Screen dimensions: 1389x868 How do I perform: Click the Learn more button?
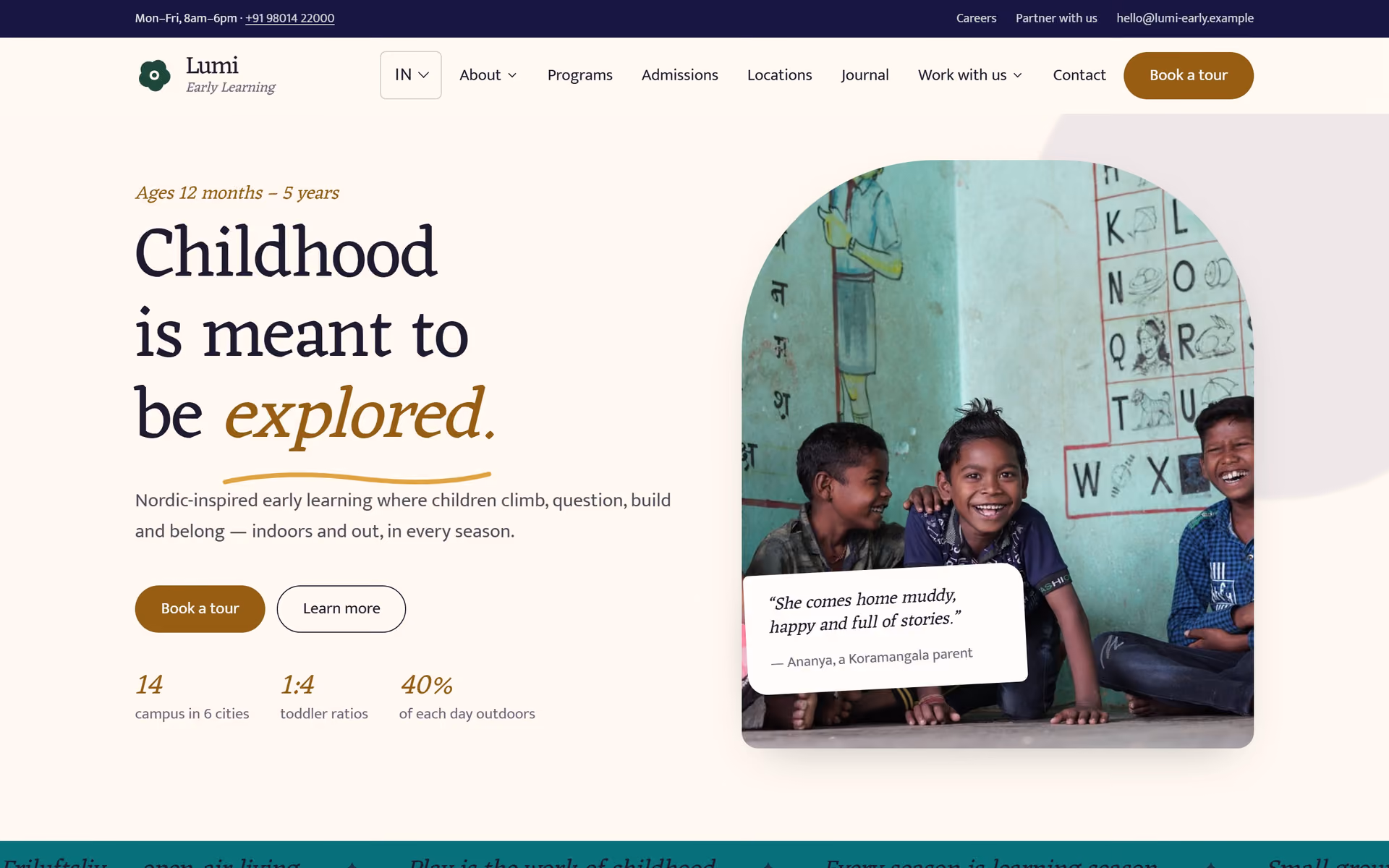coord(341,608)
